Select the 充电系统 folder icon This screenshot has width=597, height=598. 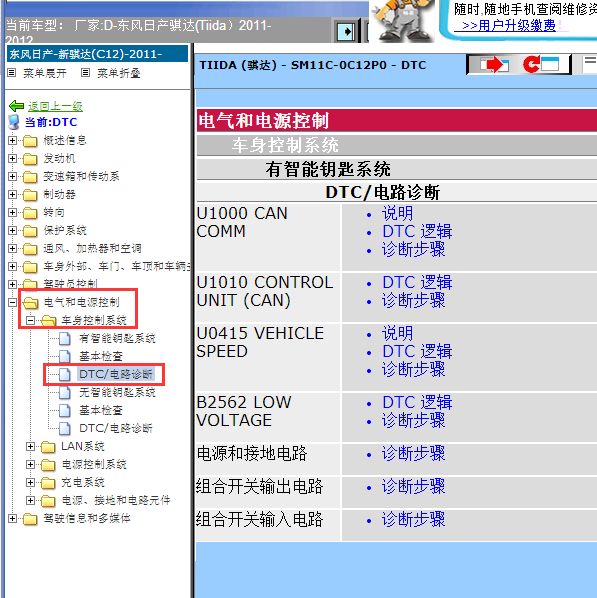click(48, 483)
